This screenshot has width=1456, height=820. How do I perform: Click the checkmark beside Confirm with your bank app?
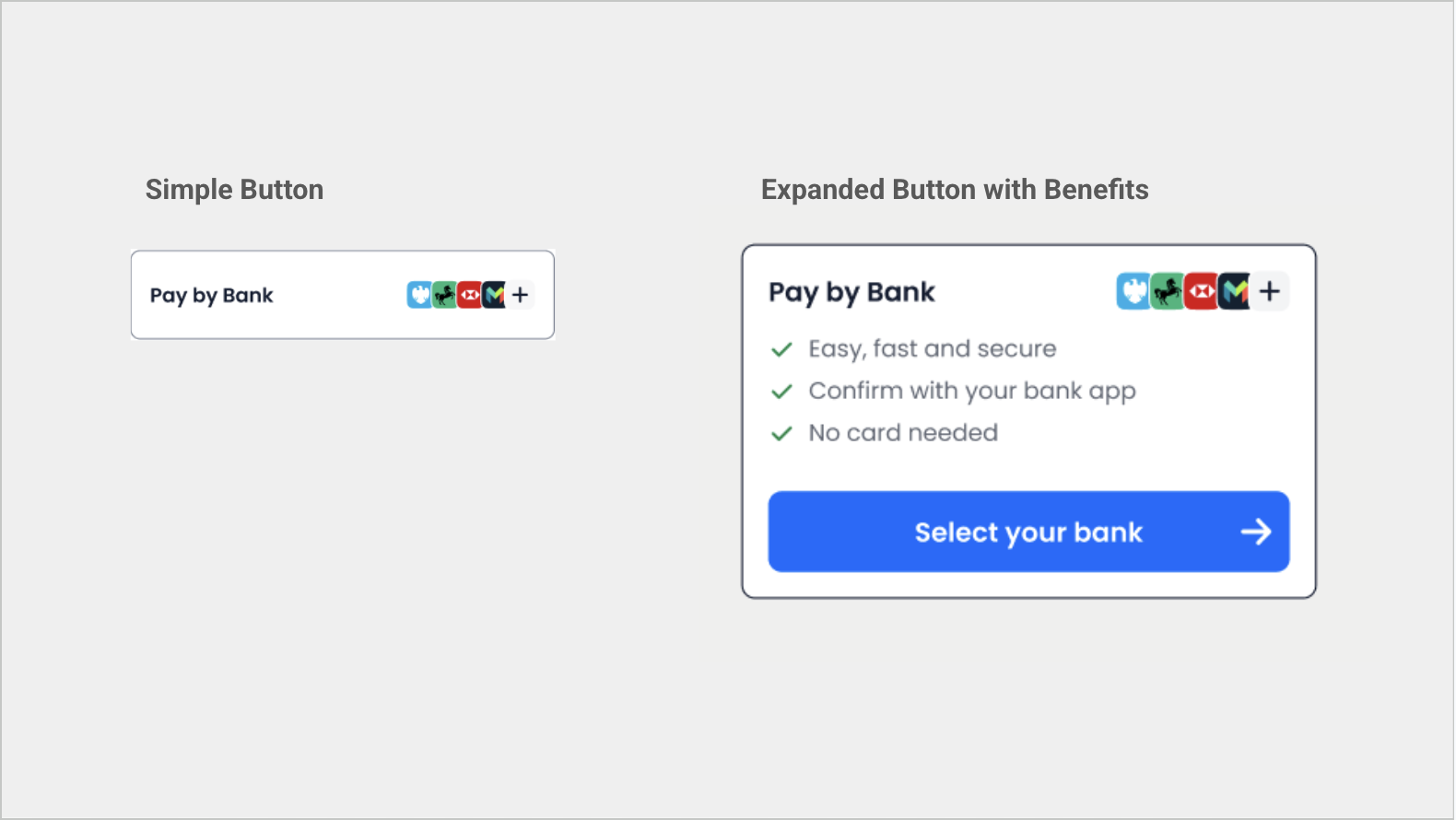[x=781, y=392]
